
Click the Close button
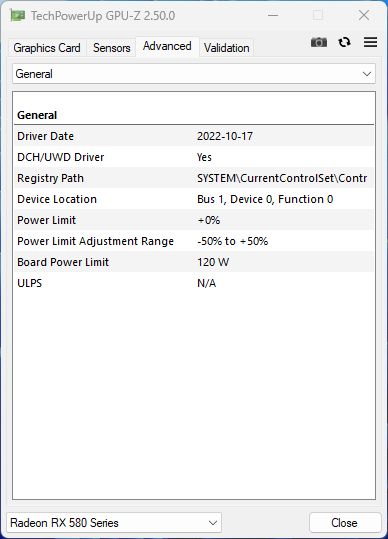tap(344, 522)
